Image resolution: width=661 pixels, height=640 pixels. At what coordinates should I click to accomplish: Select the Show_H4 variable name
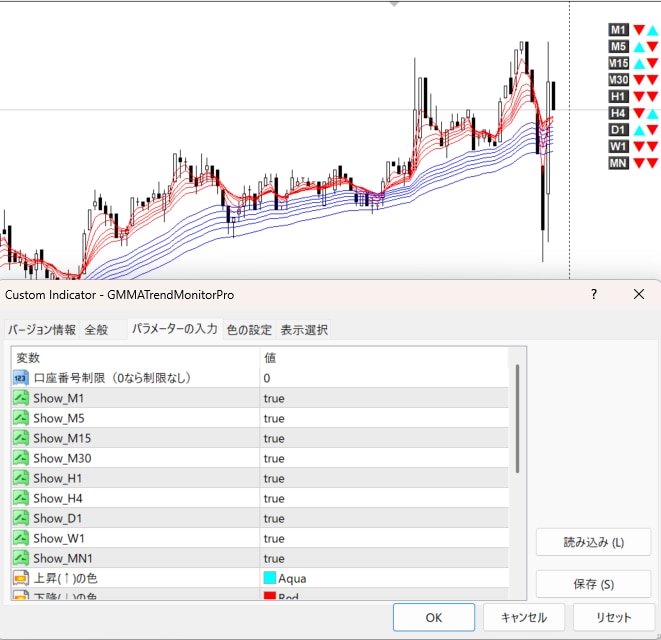coord(58,498)
